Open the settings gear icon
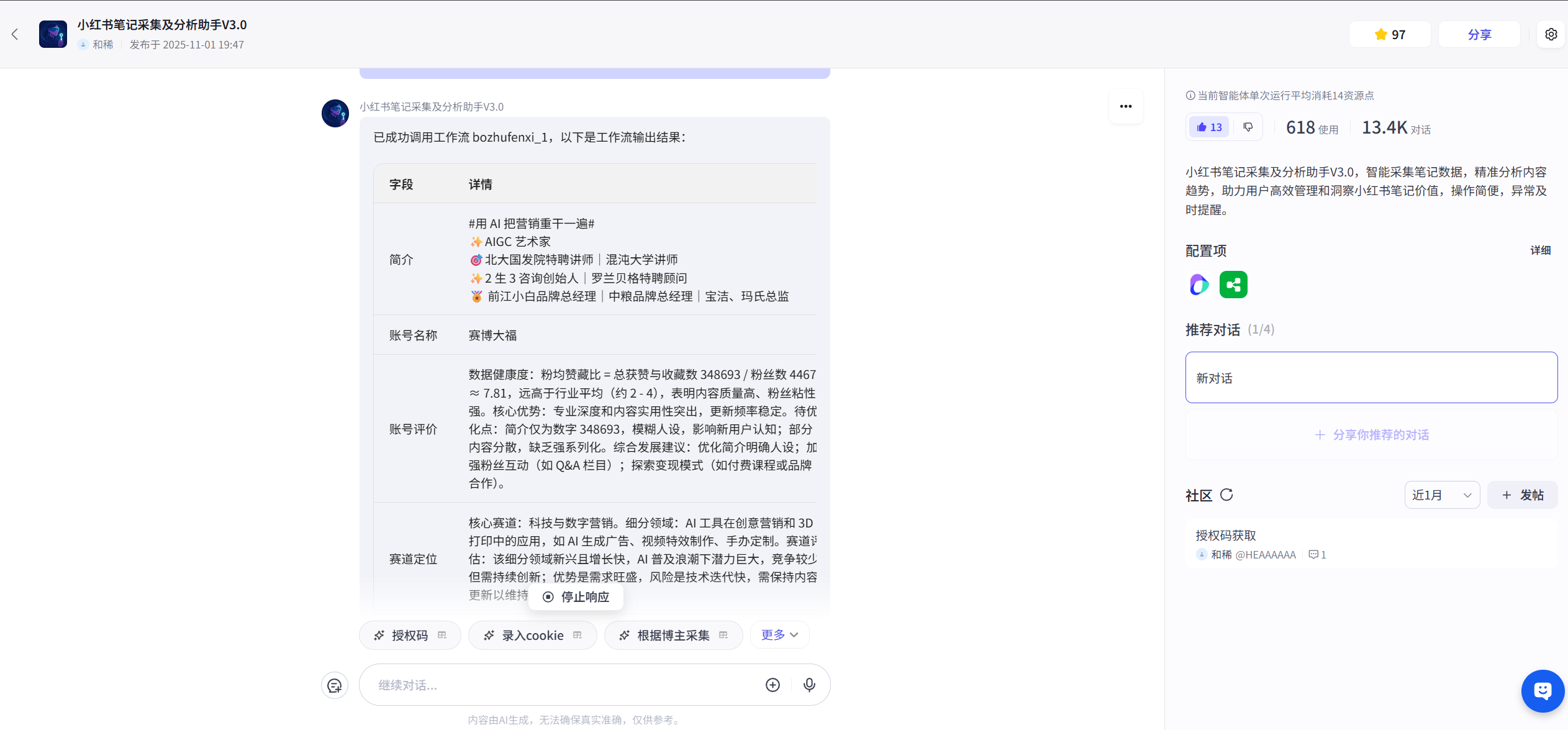1568x730 pixels. tap(1551, 34)
